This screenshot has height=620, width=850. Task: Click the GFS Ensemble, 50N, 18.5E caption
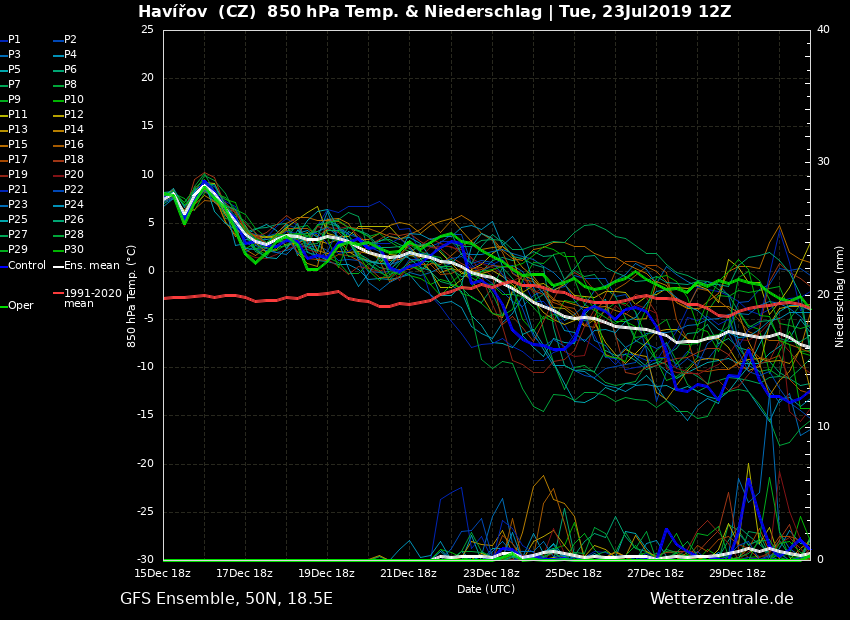pyautogui.click(x=226, y=599)
